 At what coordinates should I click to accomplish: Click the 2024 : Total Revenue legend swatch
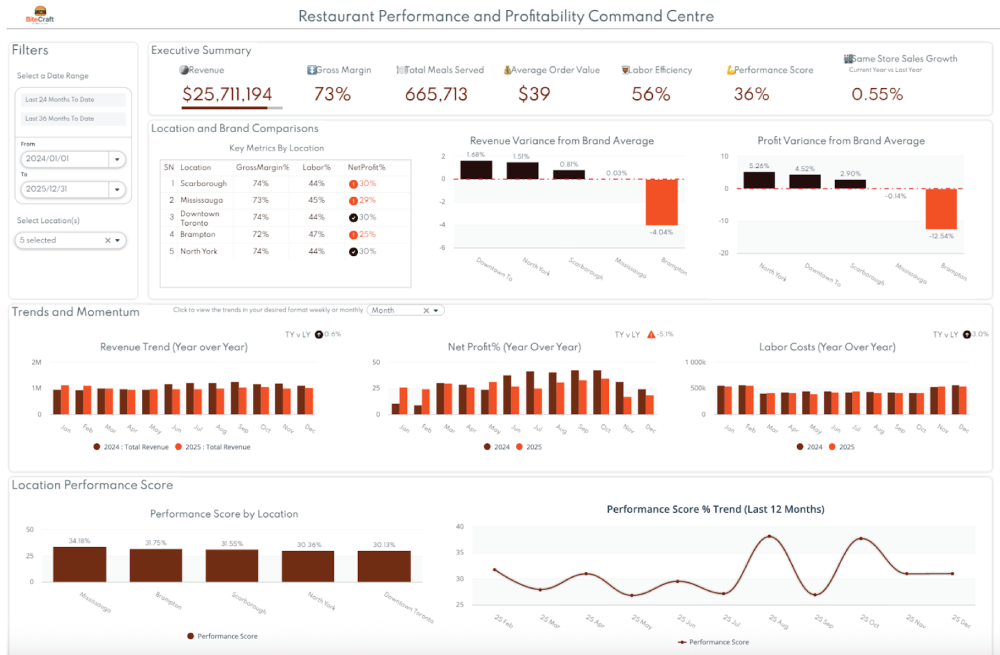(x=96, y=447)
